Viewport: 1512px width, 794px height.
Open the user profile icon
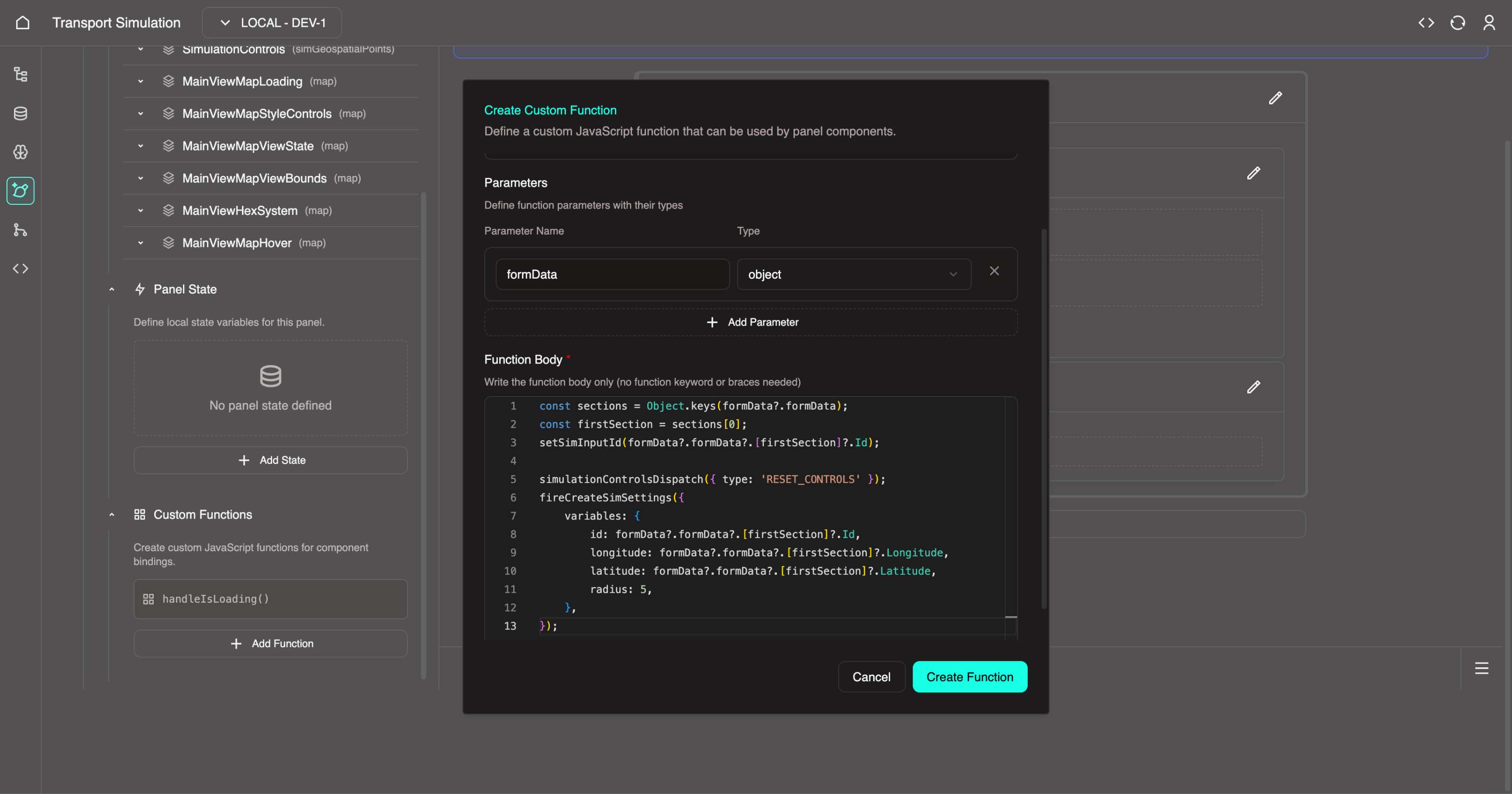click(x=1489, y=22)
